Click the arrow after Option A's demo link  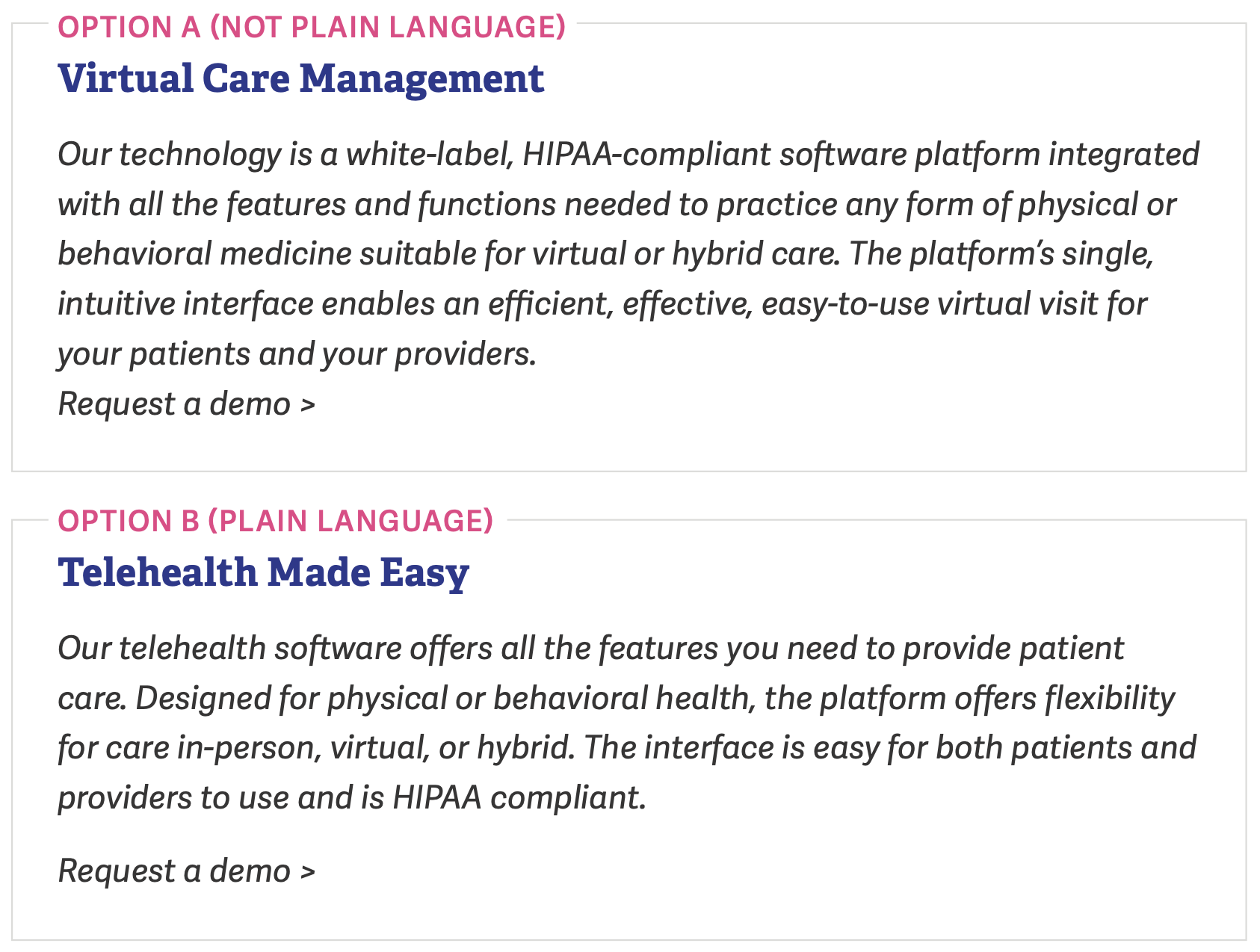tap(308, 405)
